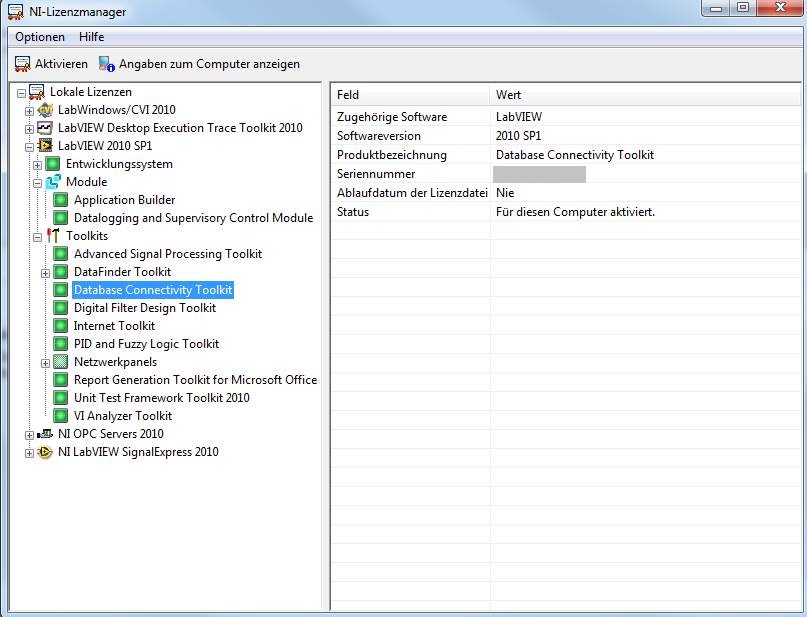Click the 'Ablaufdatum der Lizenzdatei' field label
807x617 pixels.
(412, 193)
